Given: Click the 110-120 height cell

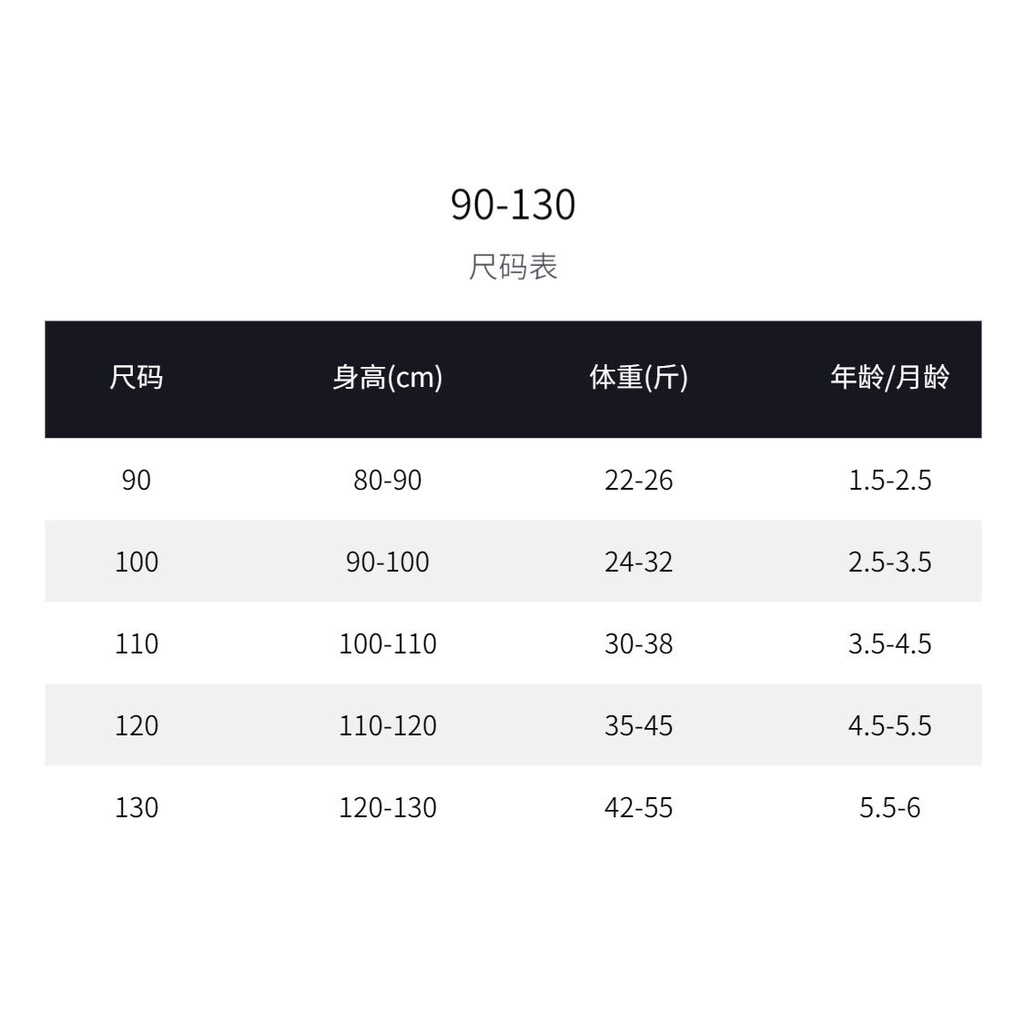Looking at the screenshot, I should (x=388, y=726).
